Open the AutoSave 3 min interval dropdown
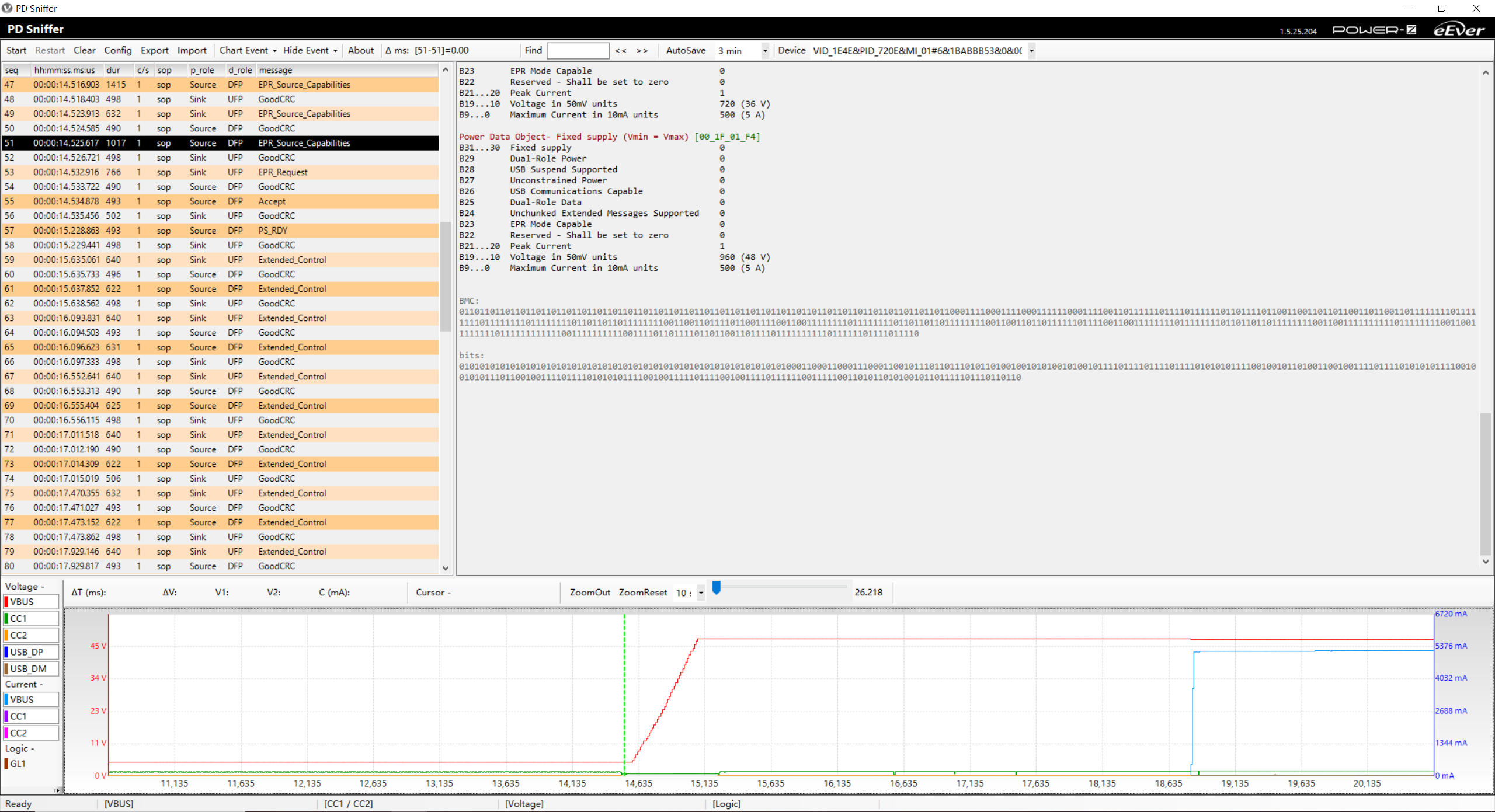The height and width of the screenshot is (812, 1495). 764,51
